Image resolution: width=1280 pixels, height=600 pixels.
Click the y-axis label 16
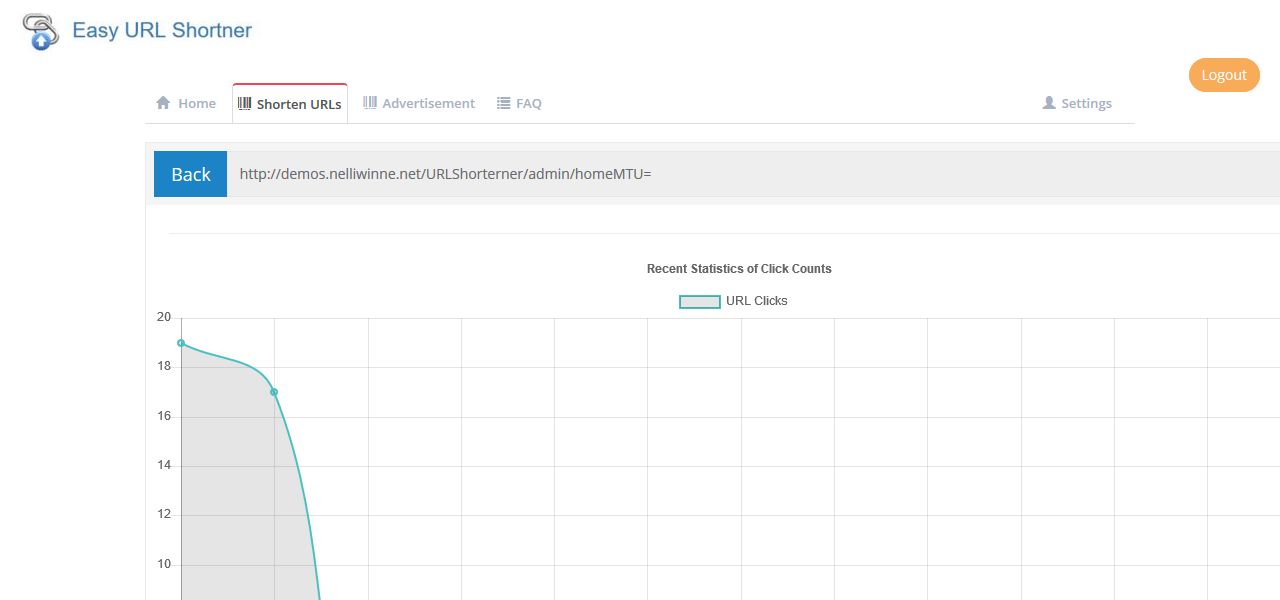[x=164, y=416]
